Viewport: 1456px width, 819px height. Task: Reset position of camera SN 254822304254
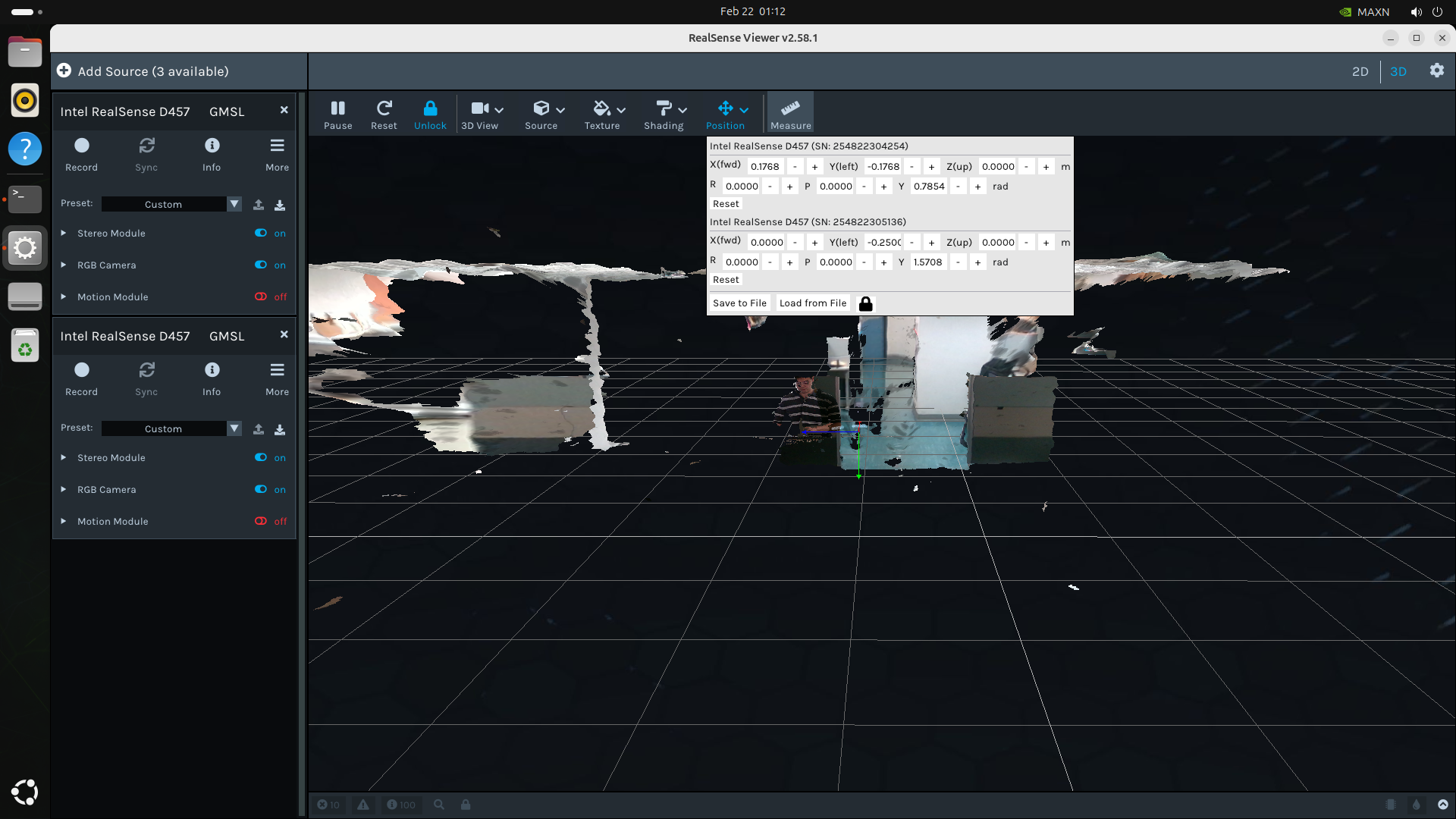click(x=726, y=204)
